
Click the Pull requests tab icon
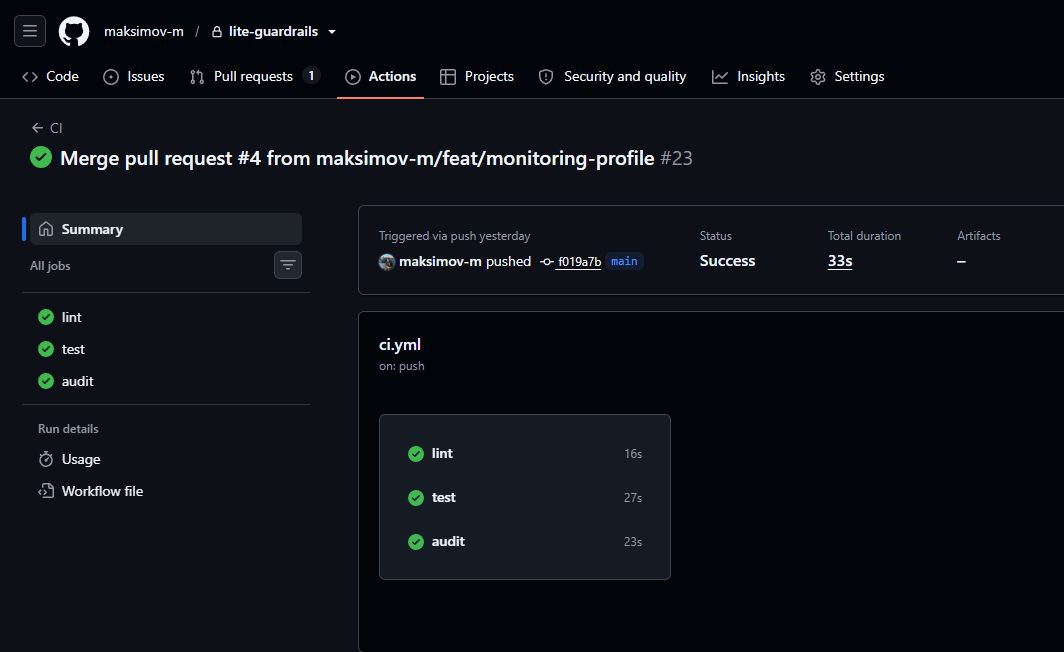197,77
